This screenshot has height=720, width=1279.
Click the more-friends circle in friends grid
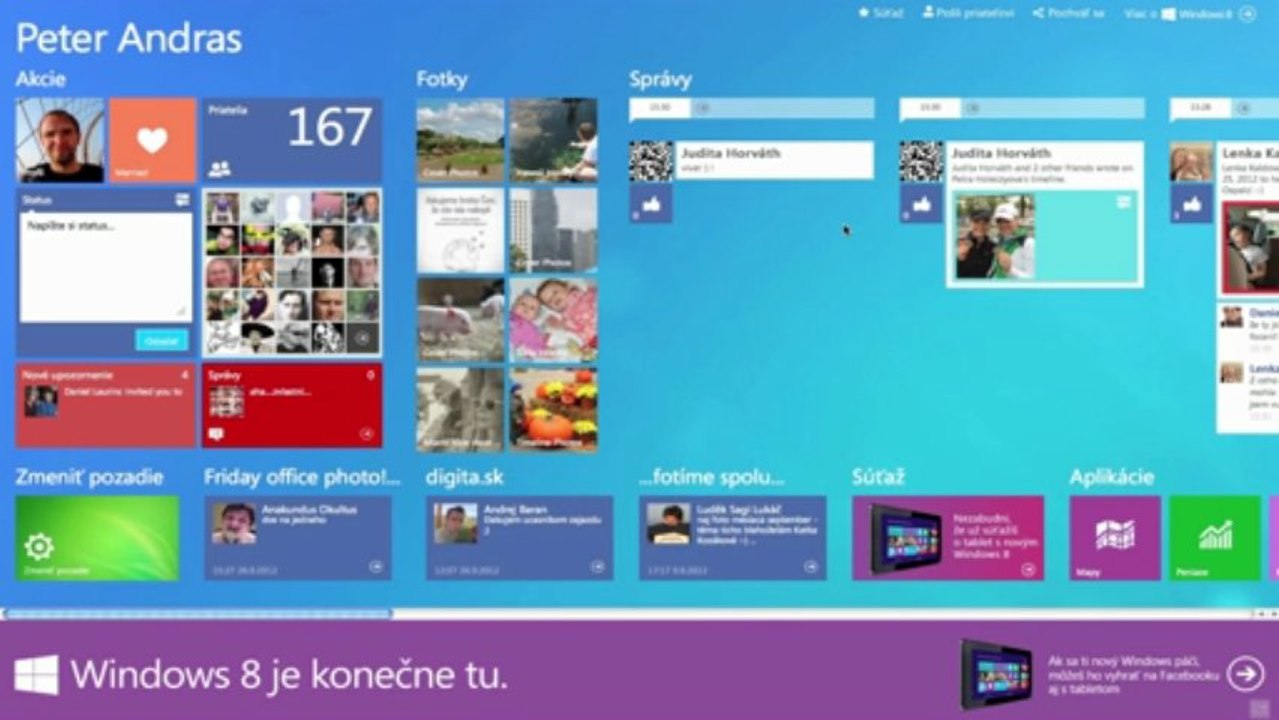click(x=362, y=338)
